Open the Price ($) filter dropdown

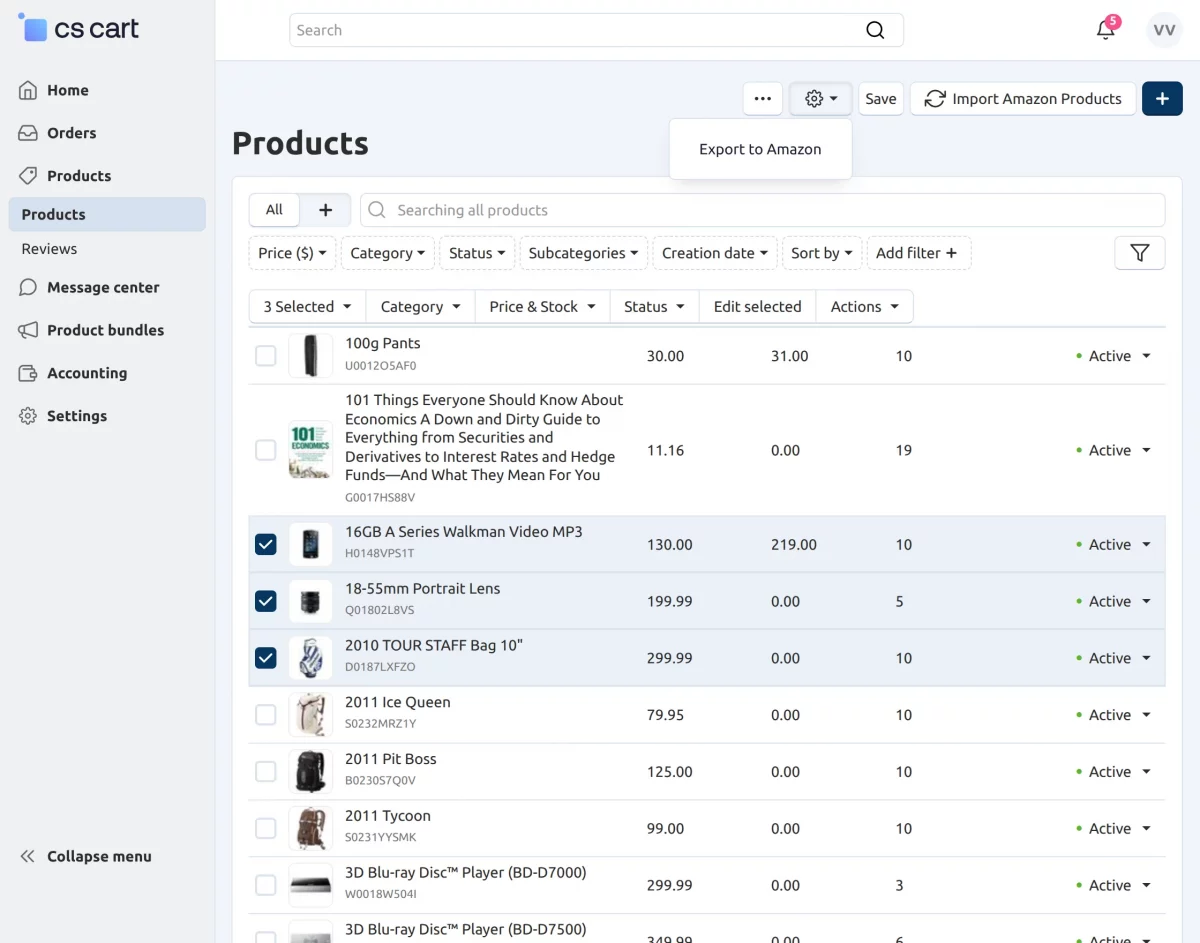coord(292,253)
